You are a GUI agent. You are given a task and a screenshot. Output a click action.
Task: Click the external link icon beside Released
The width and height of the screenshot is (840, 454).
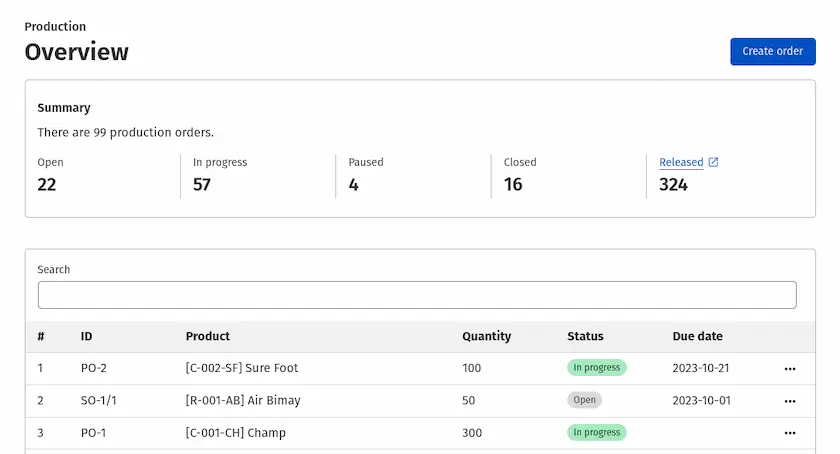[x=713, y=162]
